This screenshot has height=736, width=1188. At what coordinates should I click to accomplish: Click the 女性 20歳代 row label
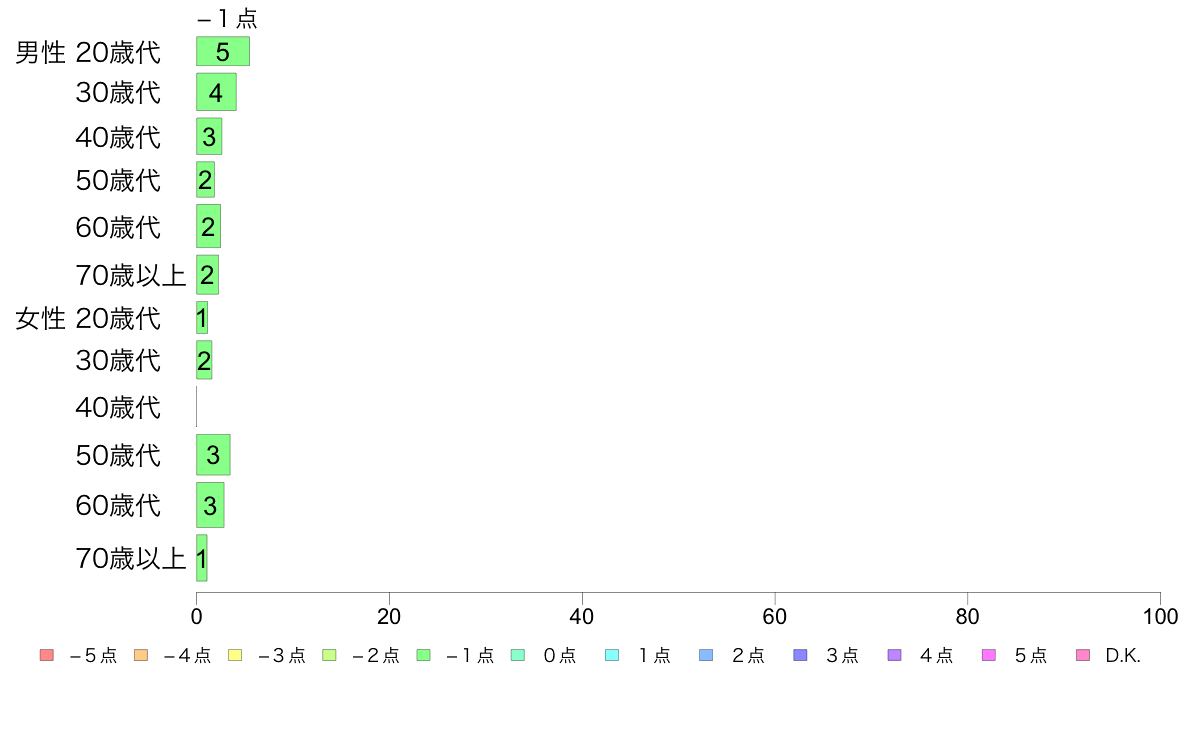click(x=88, y=318)
